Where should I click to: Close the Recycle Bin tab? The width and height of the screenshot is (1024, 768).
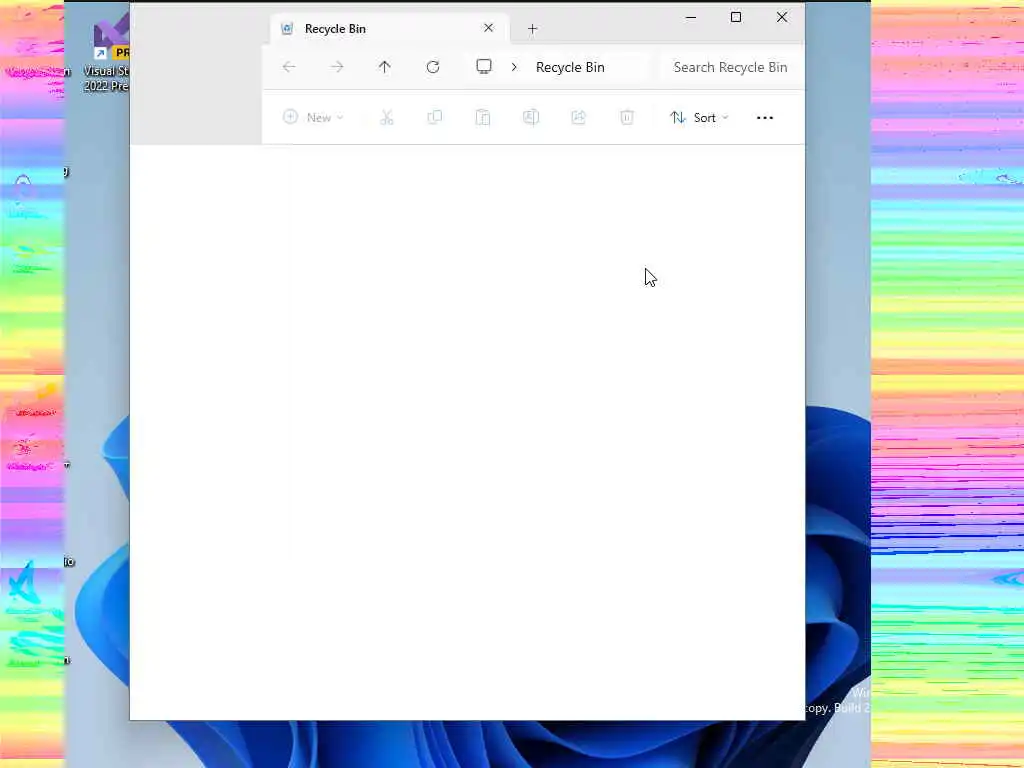click(x=488, y=28)
